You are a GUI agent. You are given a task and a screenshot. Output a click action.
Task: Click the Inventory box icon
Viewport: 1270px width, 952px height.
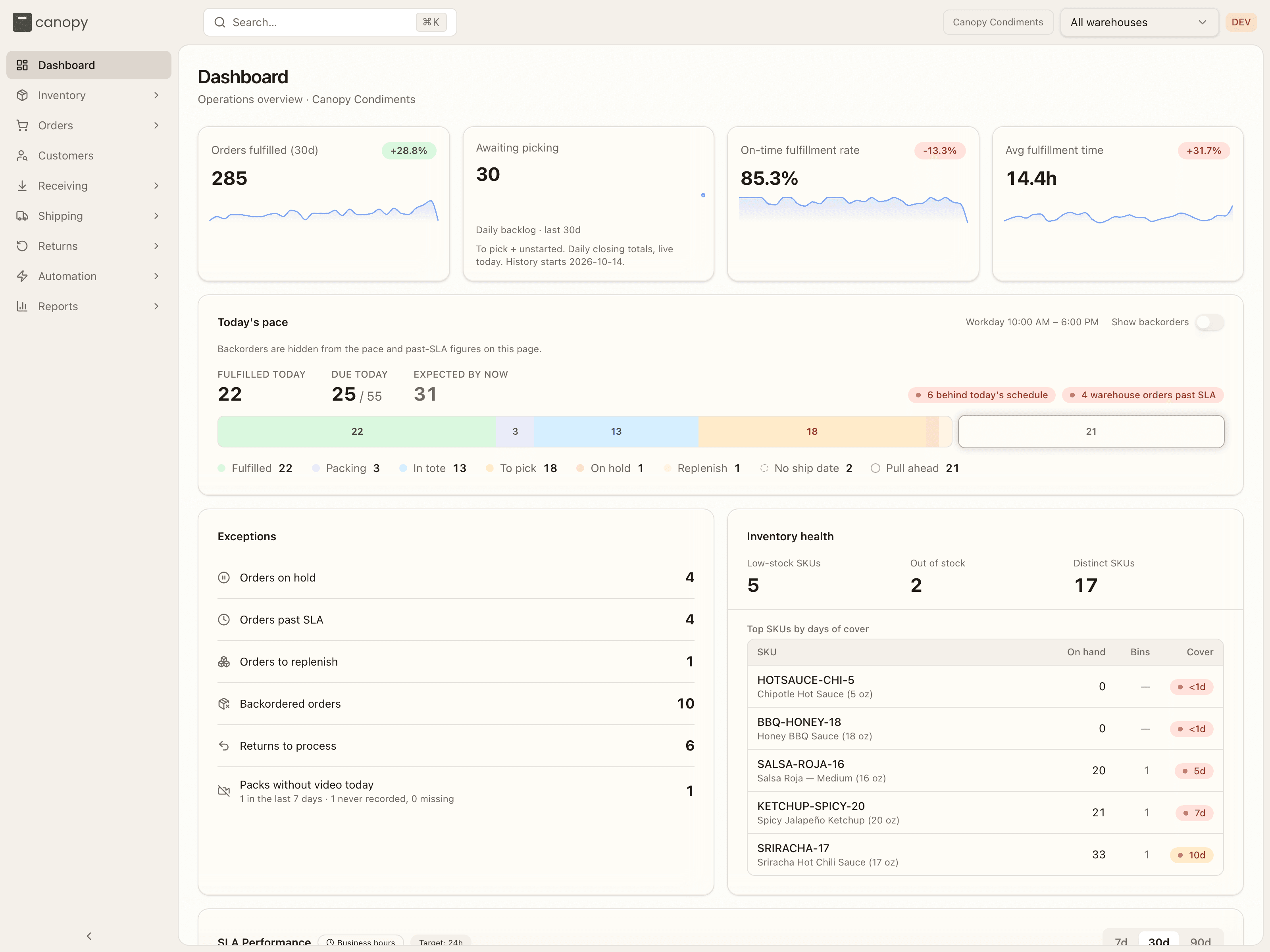tap(22, 95)
